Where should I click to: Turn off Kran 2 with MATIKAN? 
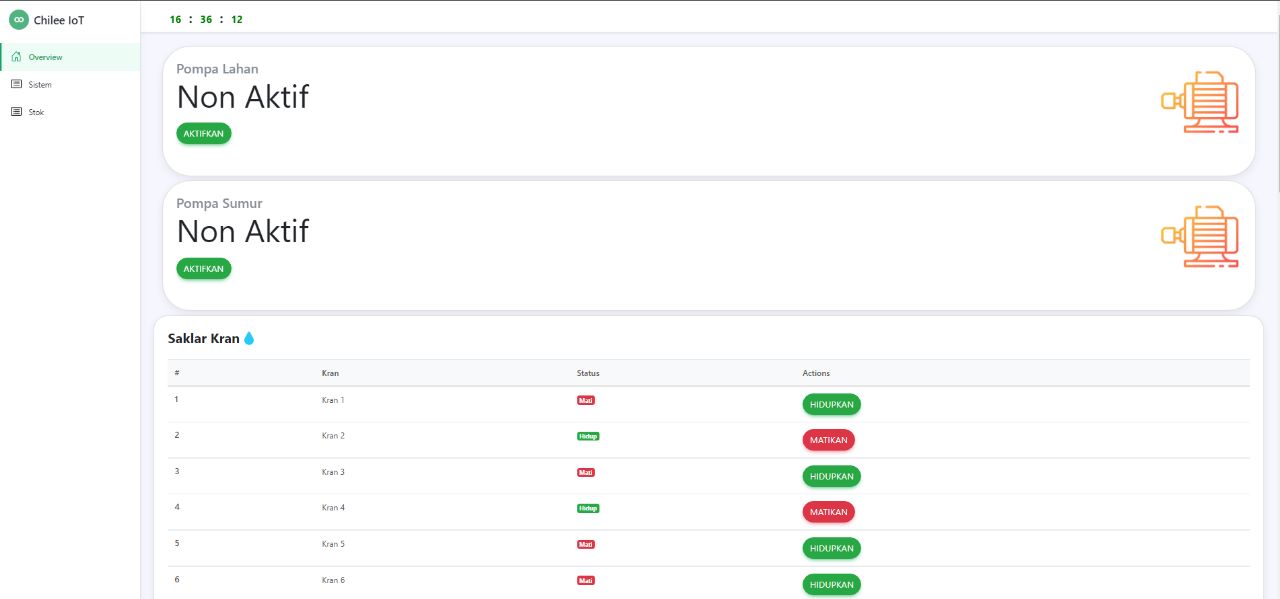coord(828,440)
